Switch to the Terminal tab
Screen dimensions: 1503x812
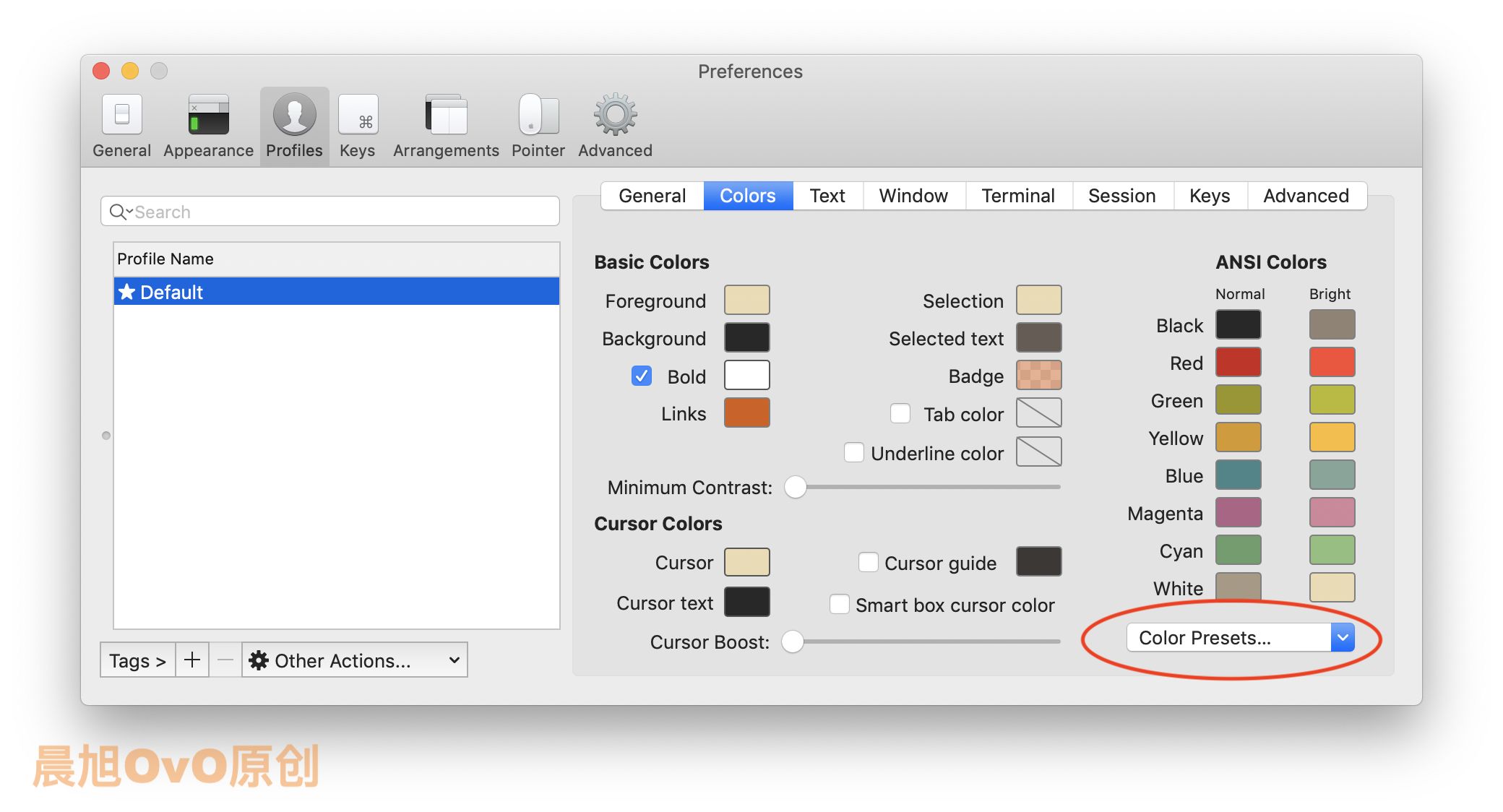pyautogui.click(x=1018, y=196)
